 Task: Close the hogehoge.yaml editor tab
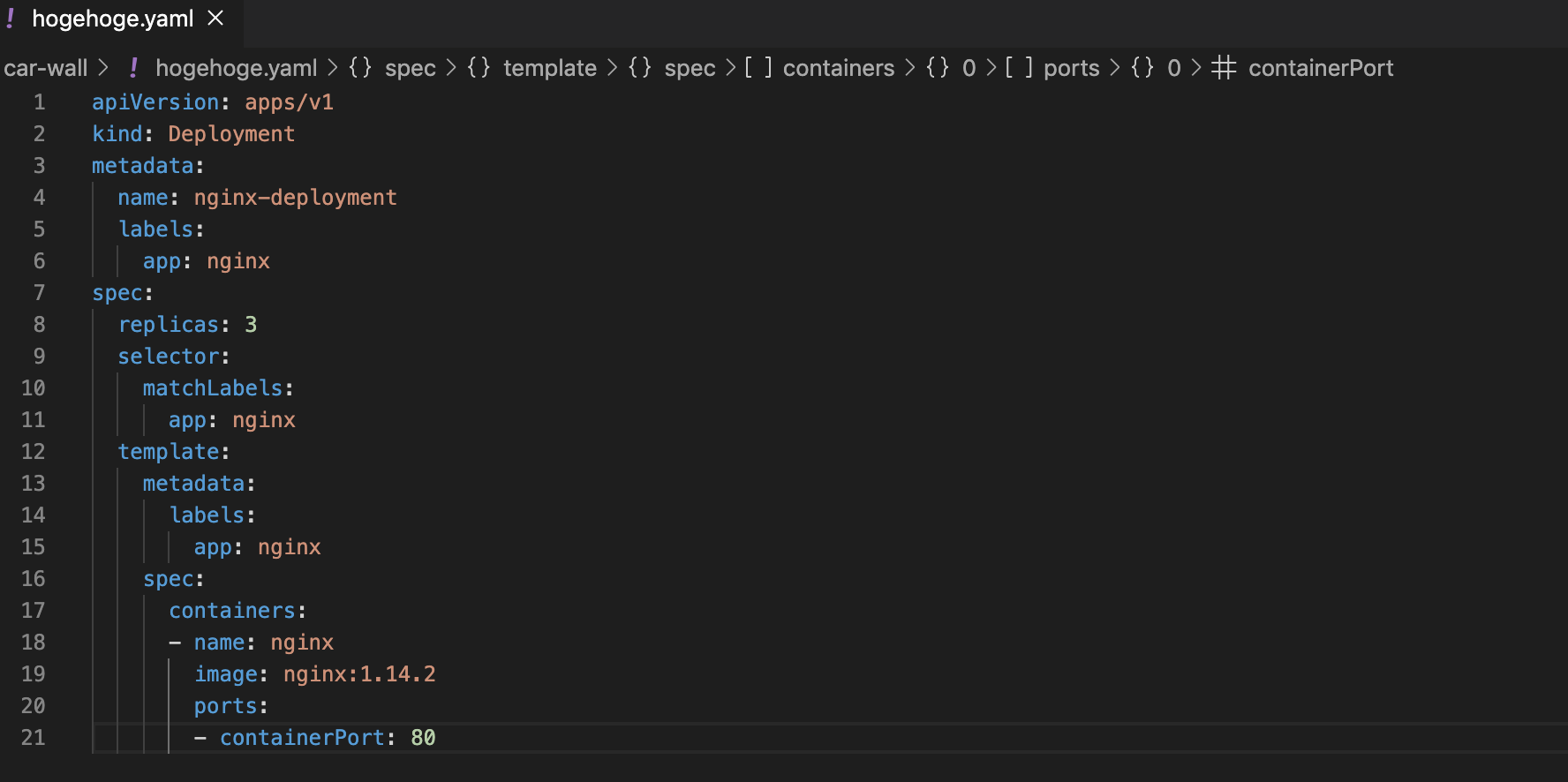coord(215,18)
